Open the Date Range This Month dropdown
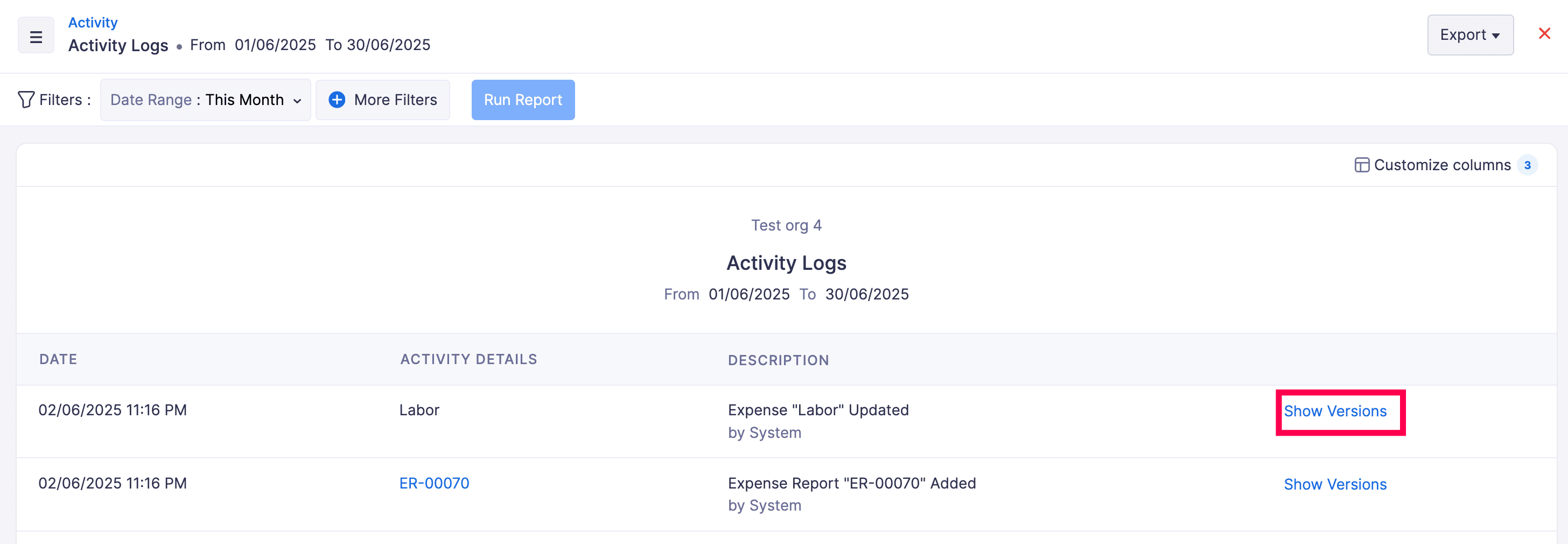Viewport: 1568px width, 544px height. [205, 99]
